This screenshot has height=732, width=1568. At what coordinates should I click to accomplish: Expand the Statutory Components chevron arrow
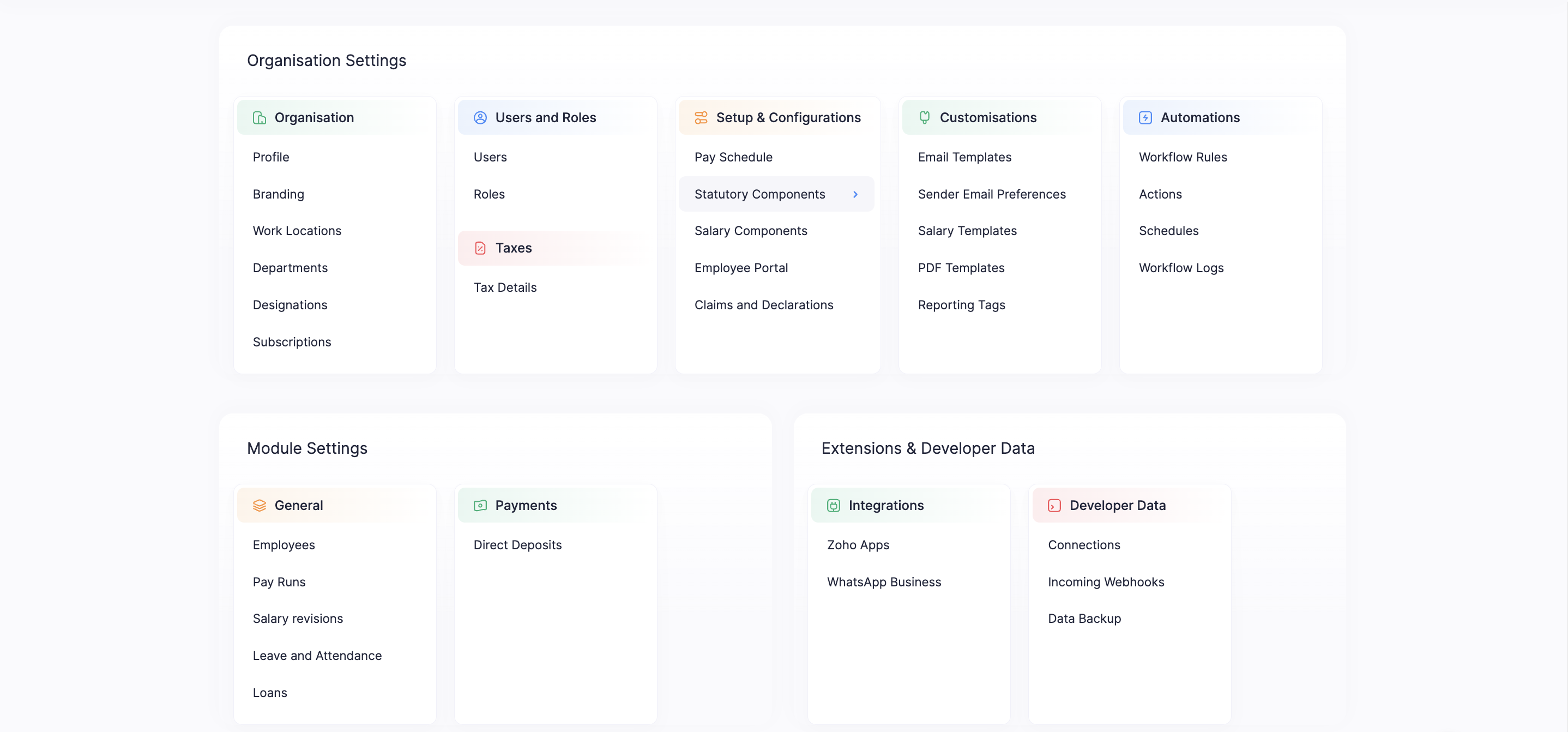click(x=855, y=194)
